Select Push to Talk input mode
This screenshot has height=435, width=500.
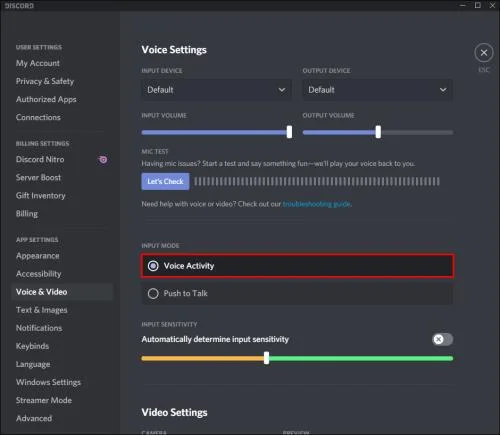click(297, 293)
